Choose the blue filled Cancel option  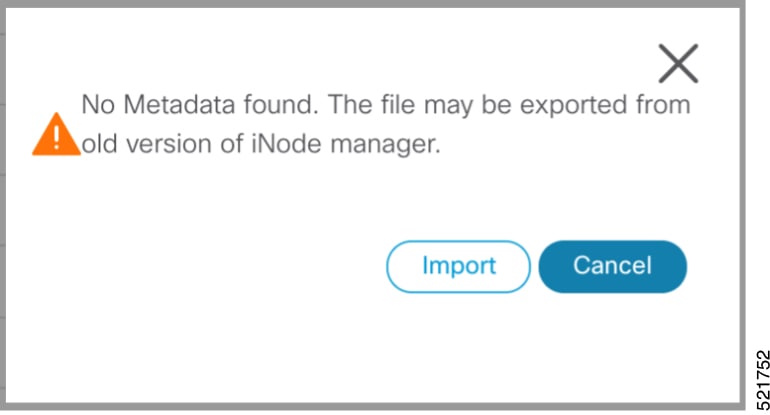(612, 267)
